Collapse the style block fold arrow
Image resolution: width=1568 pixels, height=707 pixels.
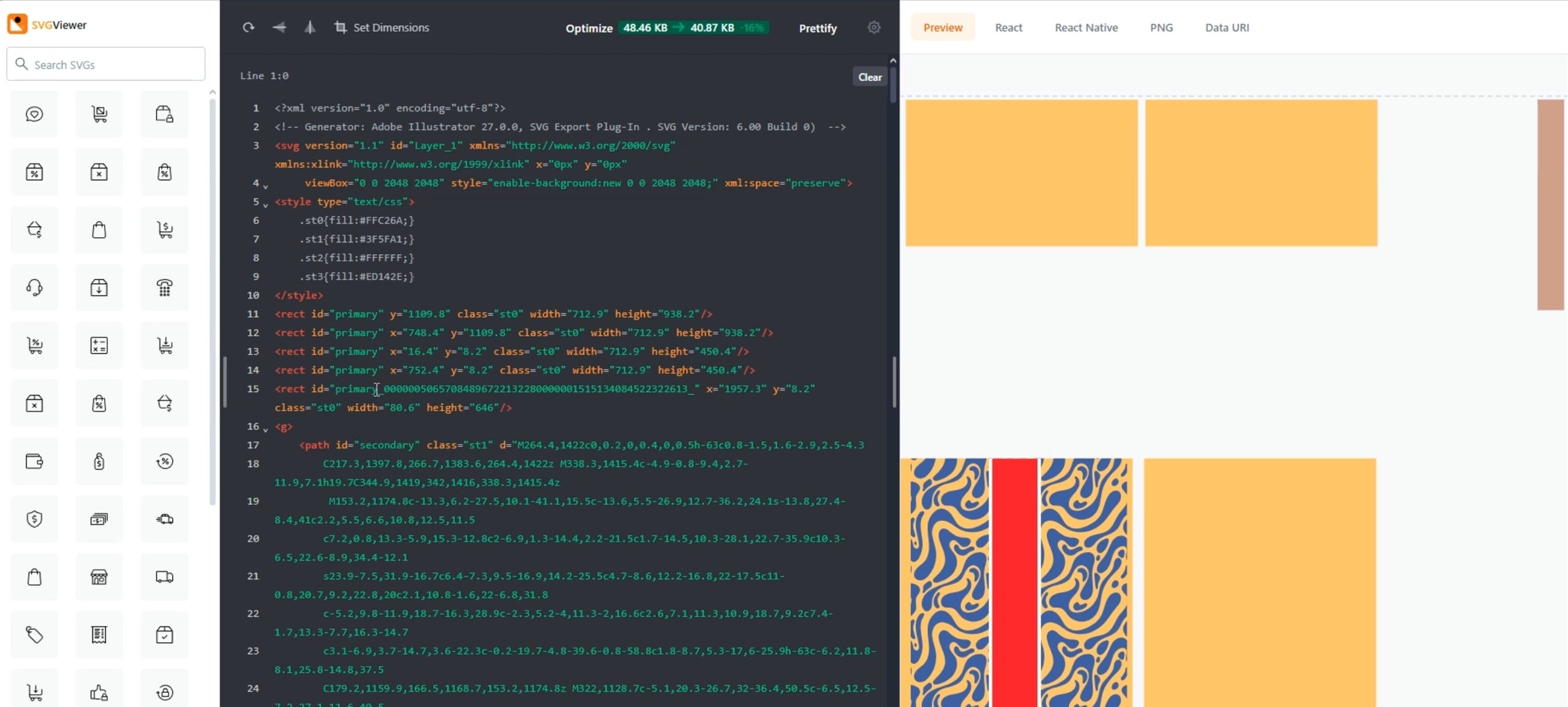pyautogui.click(x=266, y=204)
